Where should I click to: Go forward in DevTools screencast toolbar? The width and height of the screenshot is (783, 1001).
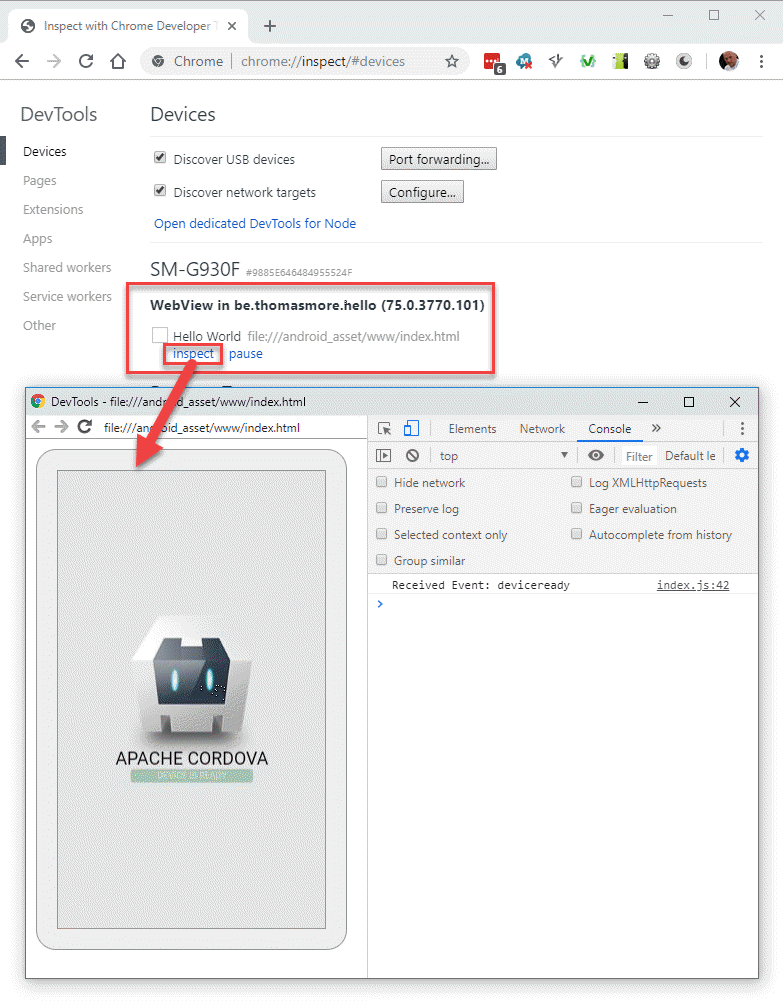pos(61,427)
